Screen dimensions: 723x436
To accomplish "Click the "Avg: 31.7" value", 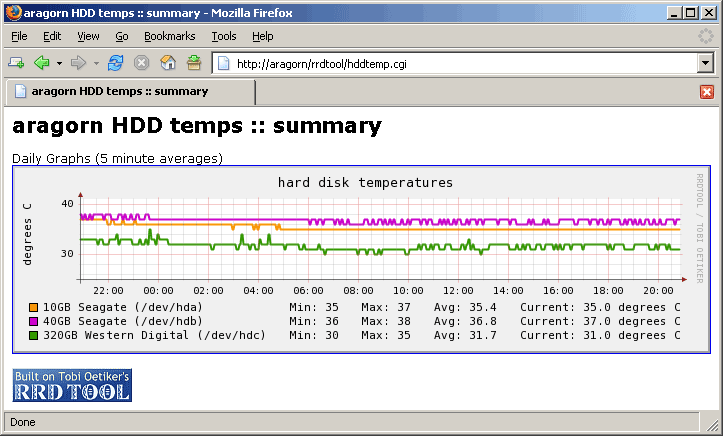I will pos(465,335).
